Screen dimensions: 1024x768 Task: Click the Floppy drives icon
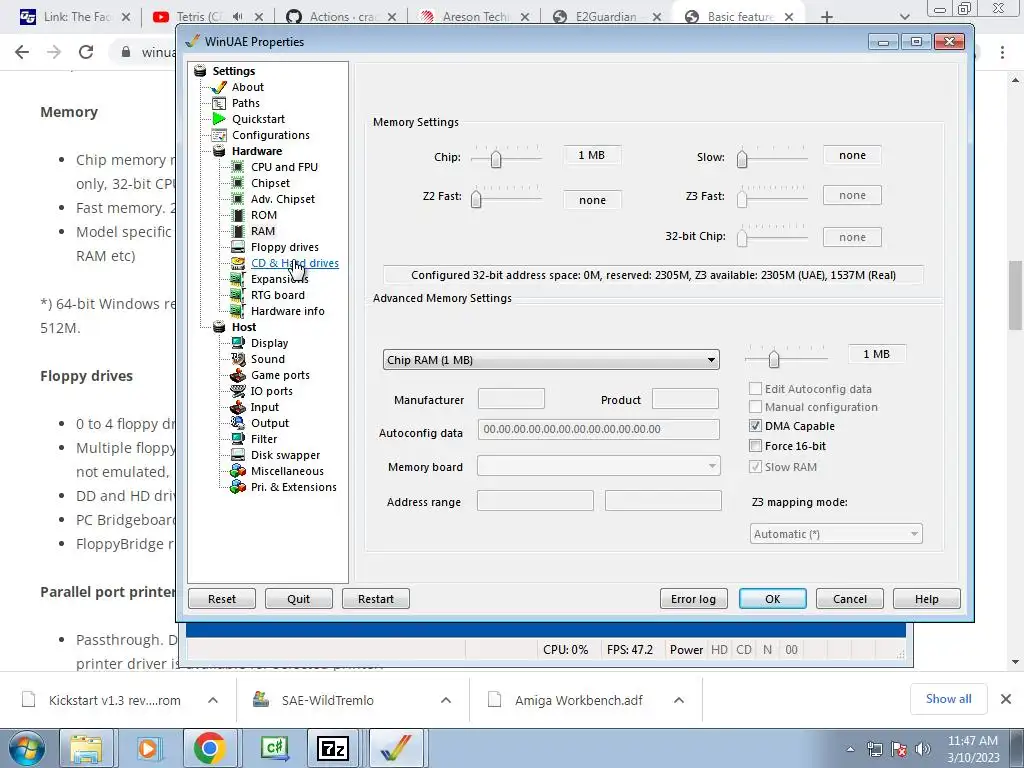(x=238, y=247)
